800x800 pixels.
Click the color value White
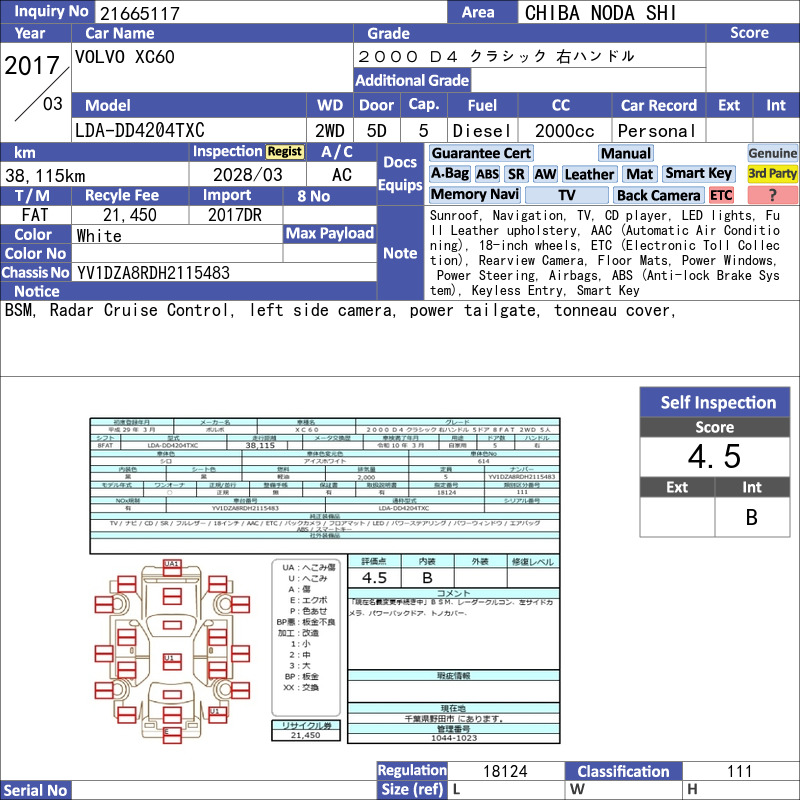[x=99, y=236]
